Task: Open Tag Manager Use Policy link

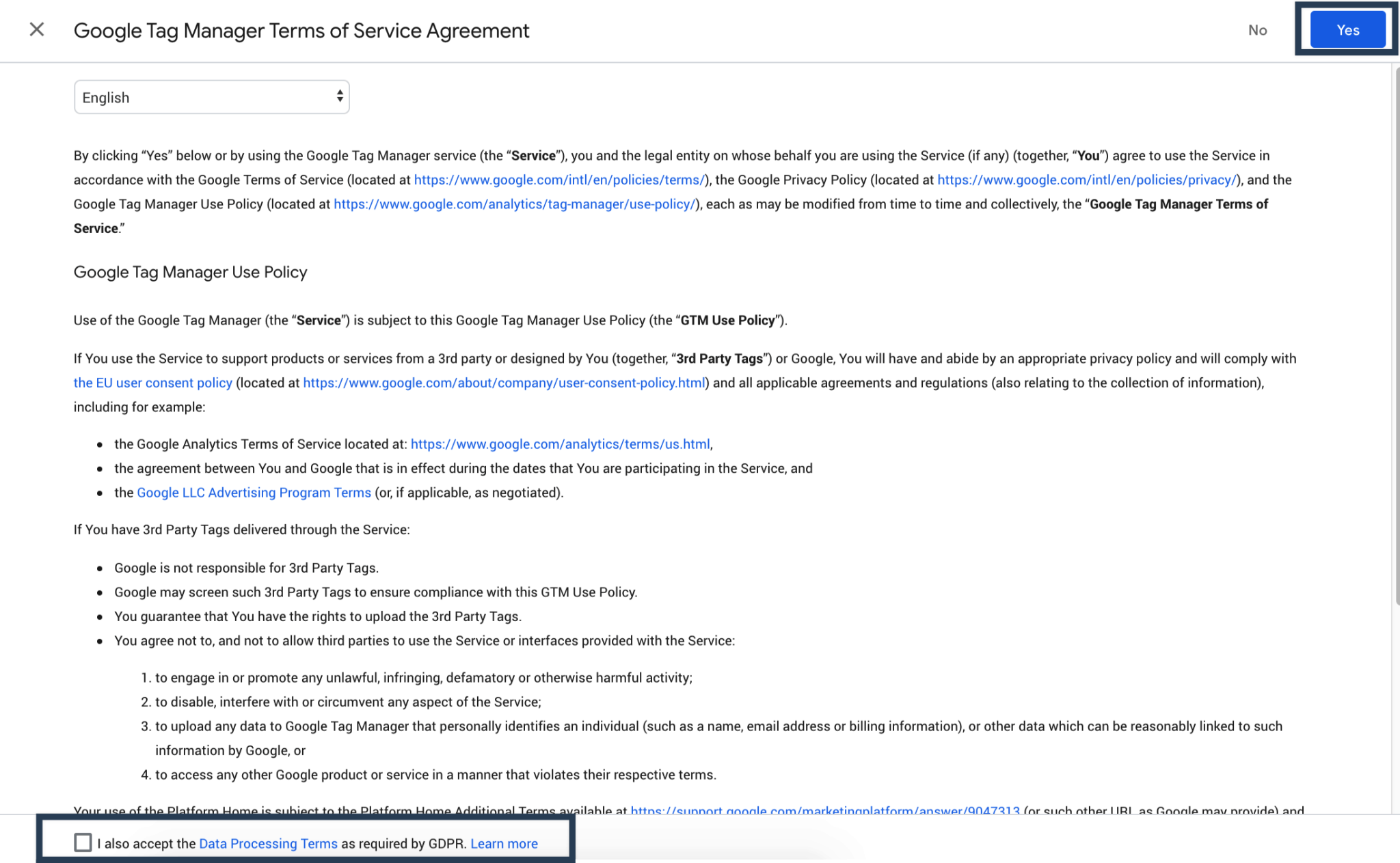Action: (x=515, y=204)
